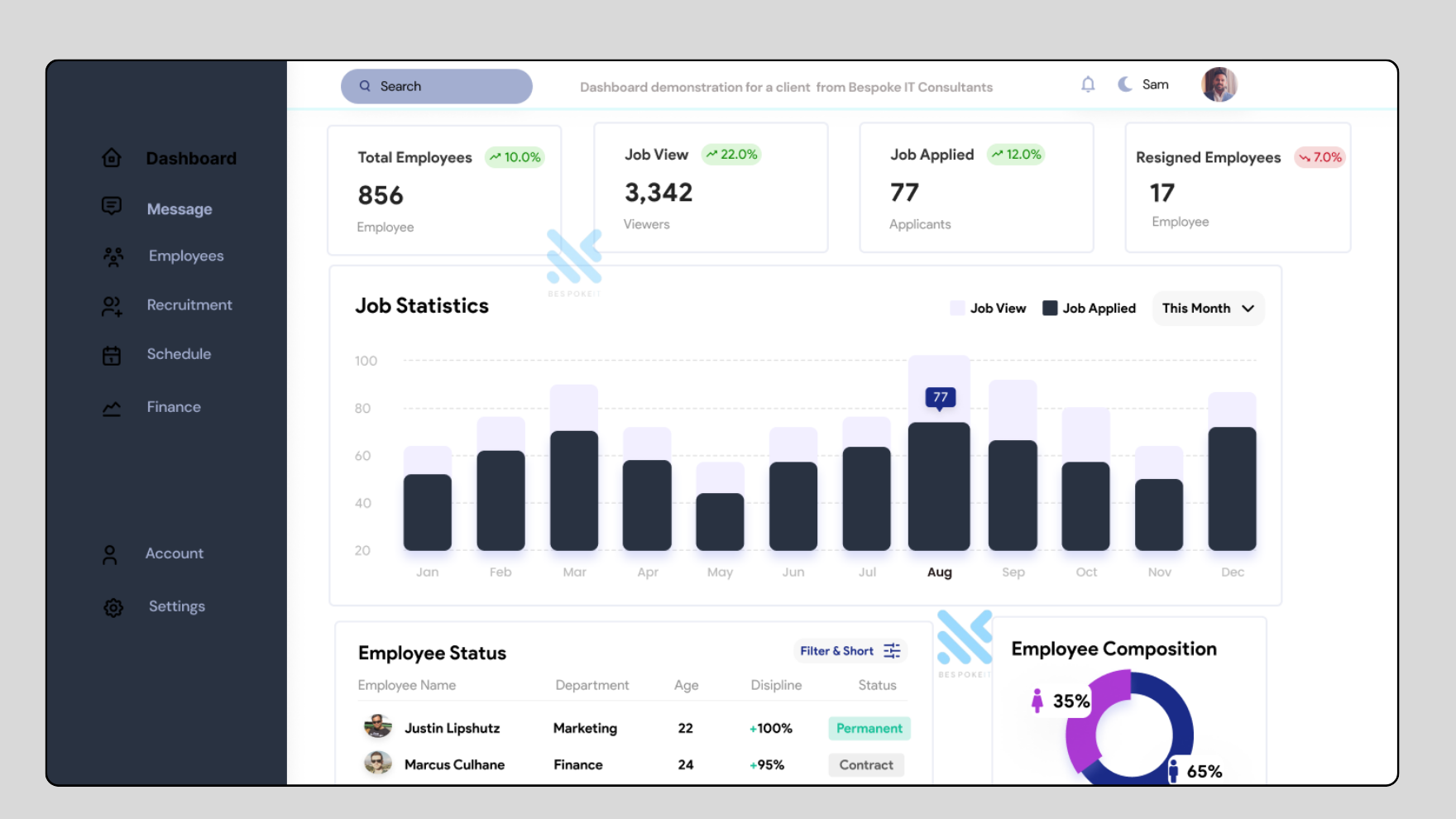This screenshot has height=819, width=1456.
Task: Click the Message chat bubble icon
Action: pyautogui.click(x=112, y=206)
